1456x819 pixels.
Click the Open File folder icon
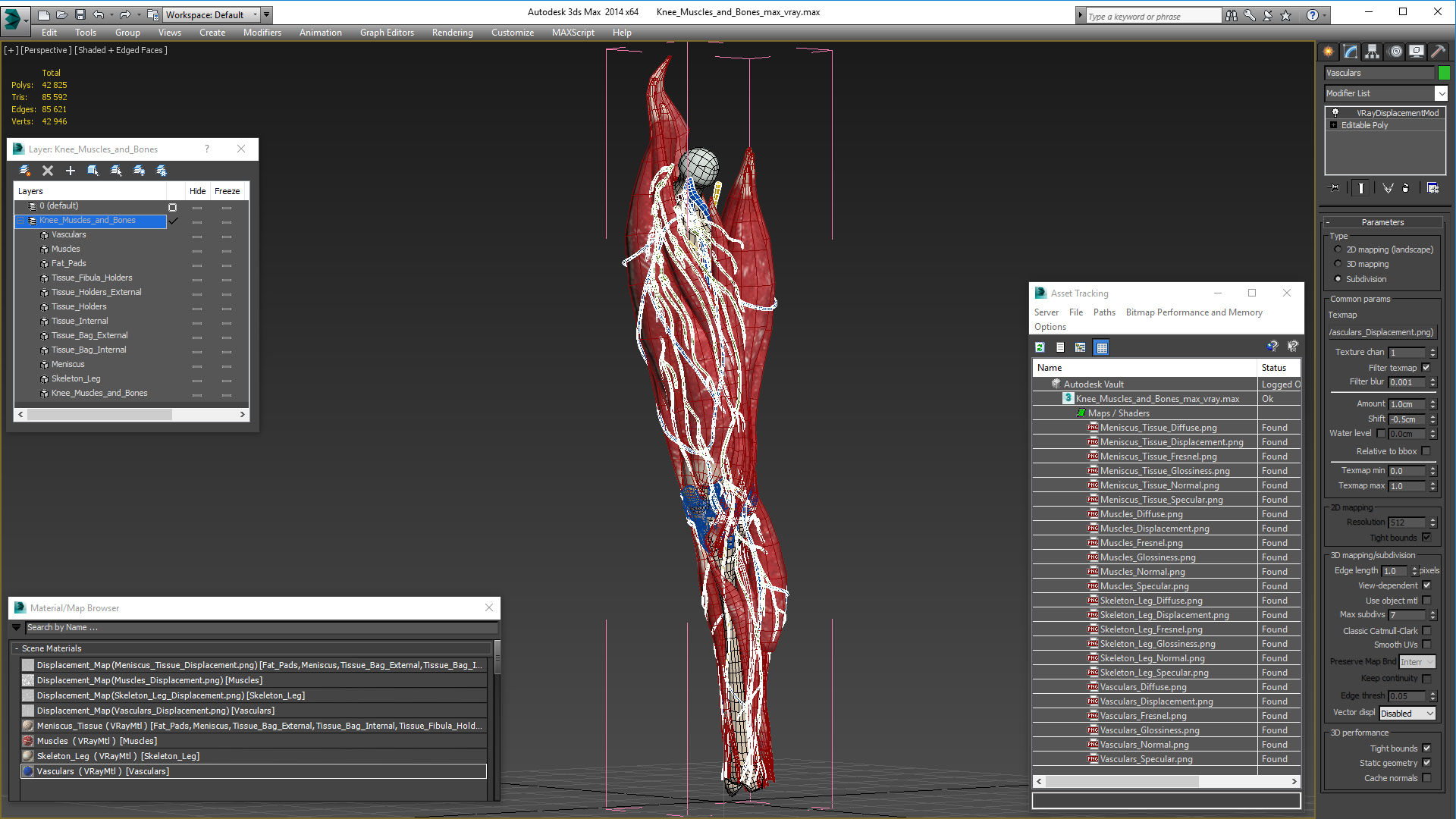pos(62,14)
